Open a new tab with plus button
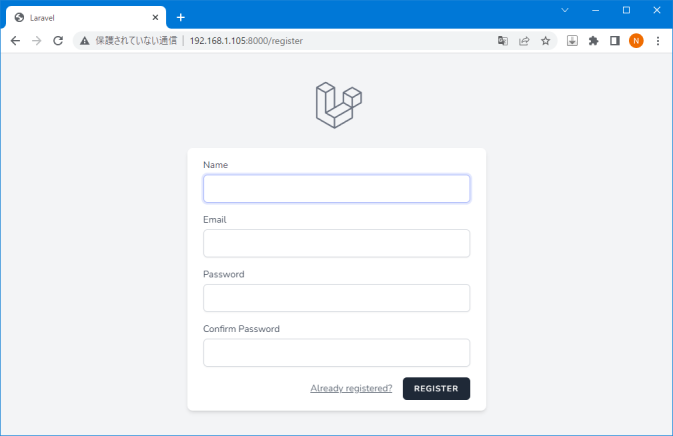This screenshot has height=436, width=673. tap(181, 18)
